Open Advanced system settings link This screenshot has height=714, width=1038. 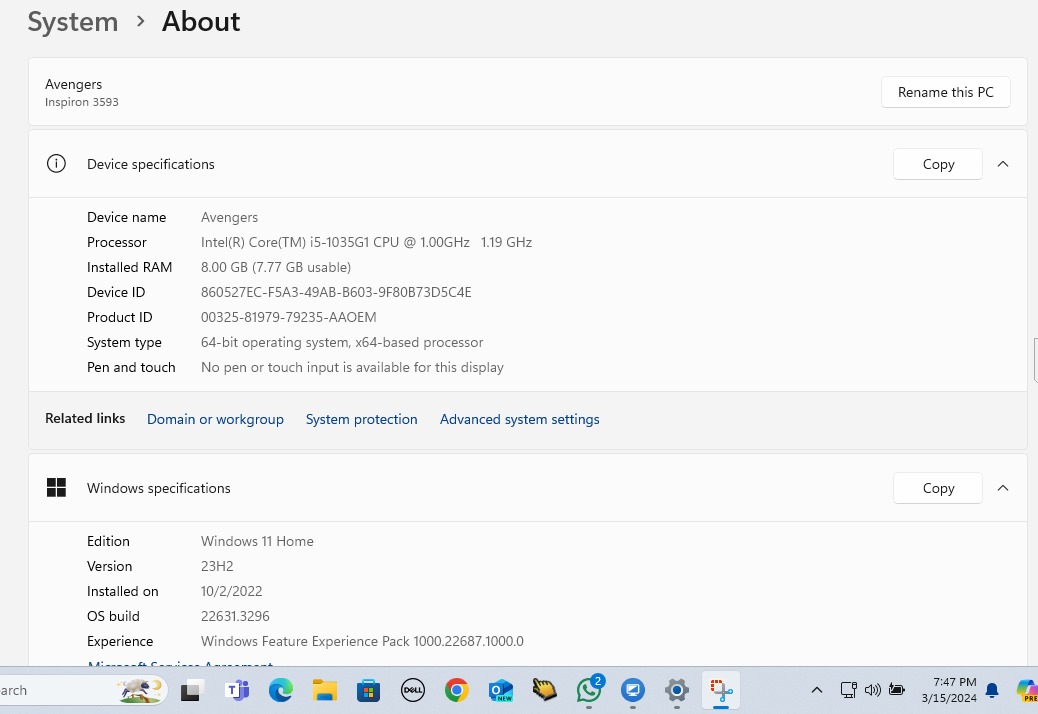click(x=519, y=419)
